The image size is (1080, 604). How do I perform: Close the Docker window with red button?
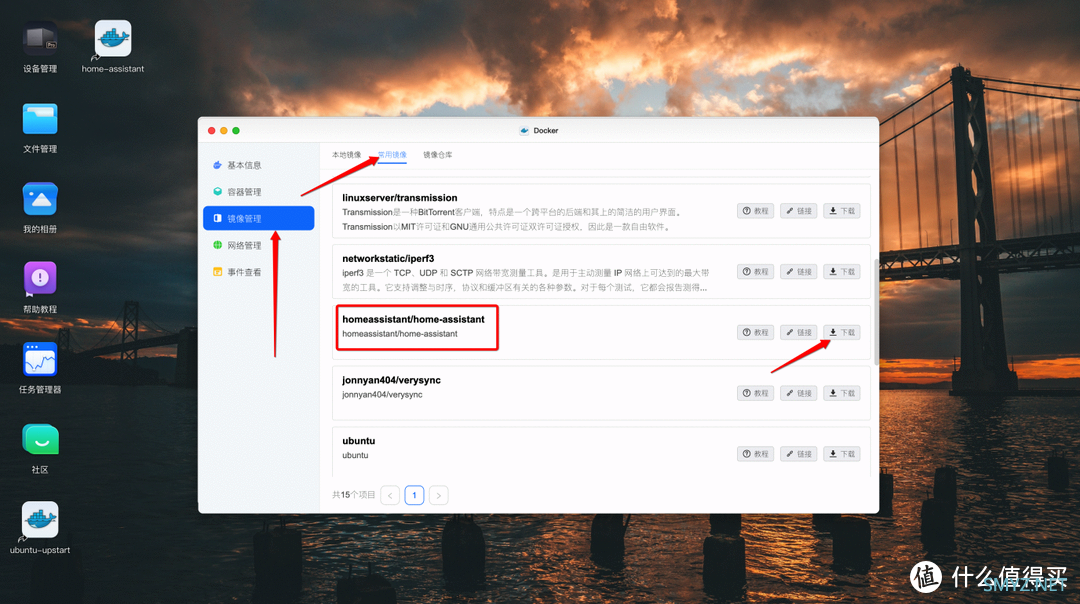211,131
